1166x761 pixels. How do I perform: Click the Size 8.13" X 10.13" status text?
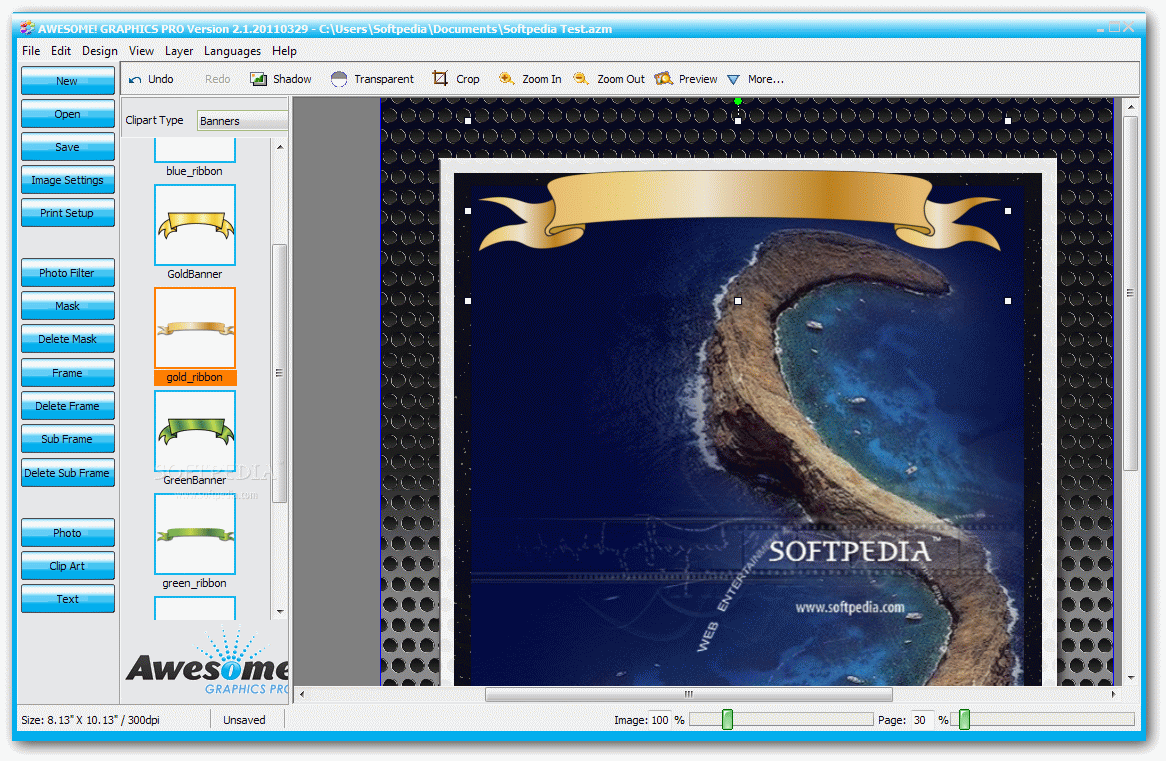pos(90,720)
